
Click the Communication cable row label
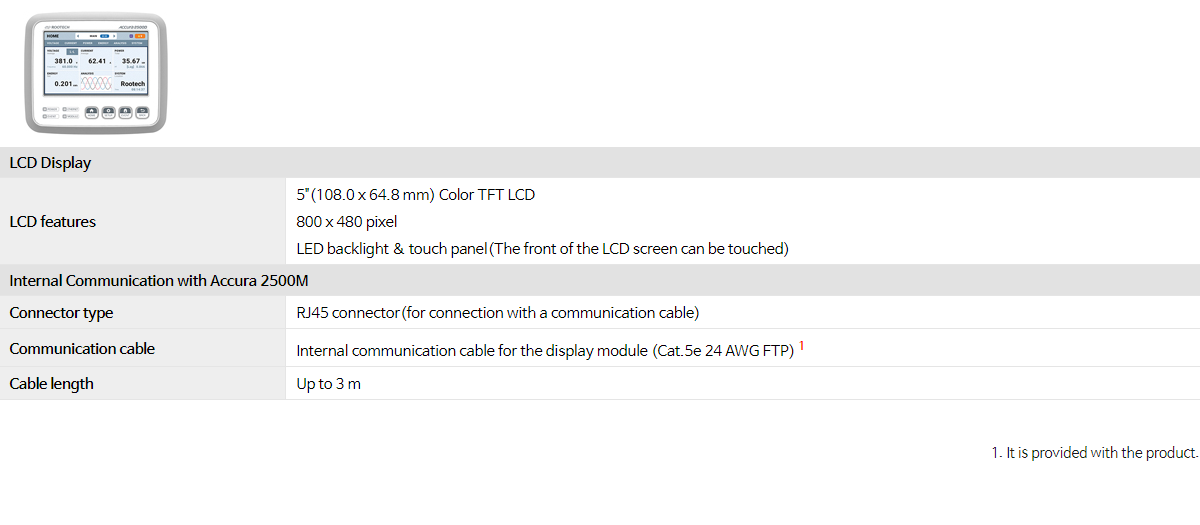click(x=82, y=349)
